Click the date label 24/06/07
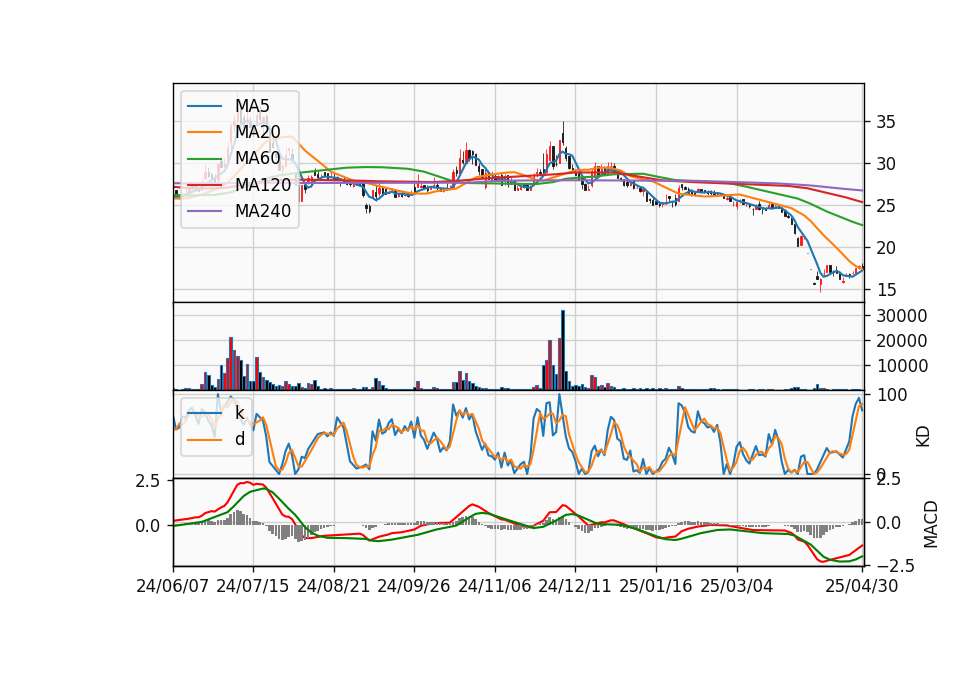This screenshot has height=690, width=960. [173, 586]
